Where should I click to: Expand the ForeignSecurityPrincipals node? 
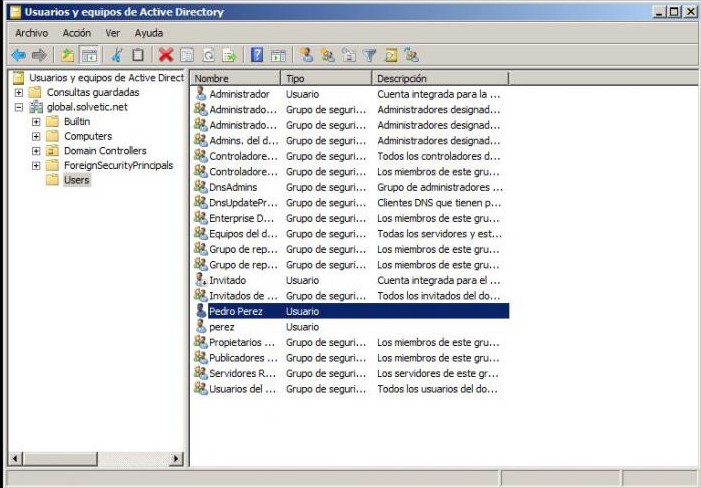(36, 166)
